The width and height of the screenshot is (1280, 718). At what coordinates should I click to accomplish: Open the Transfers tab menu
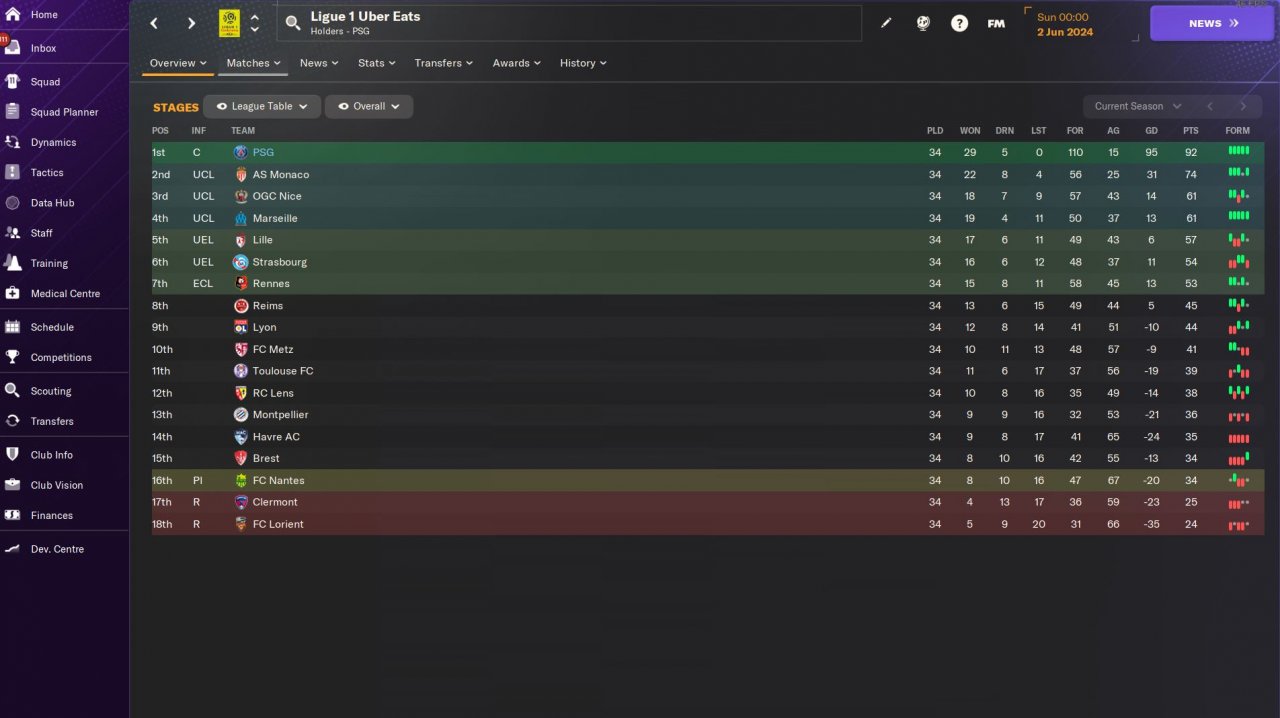pyautogui.click(x=443, y=63)
